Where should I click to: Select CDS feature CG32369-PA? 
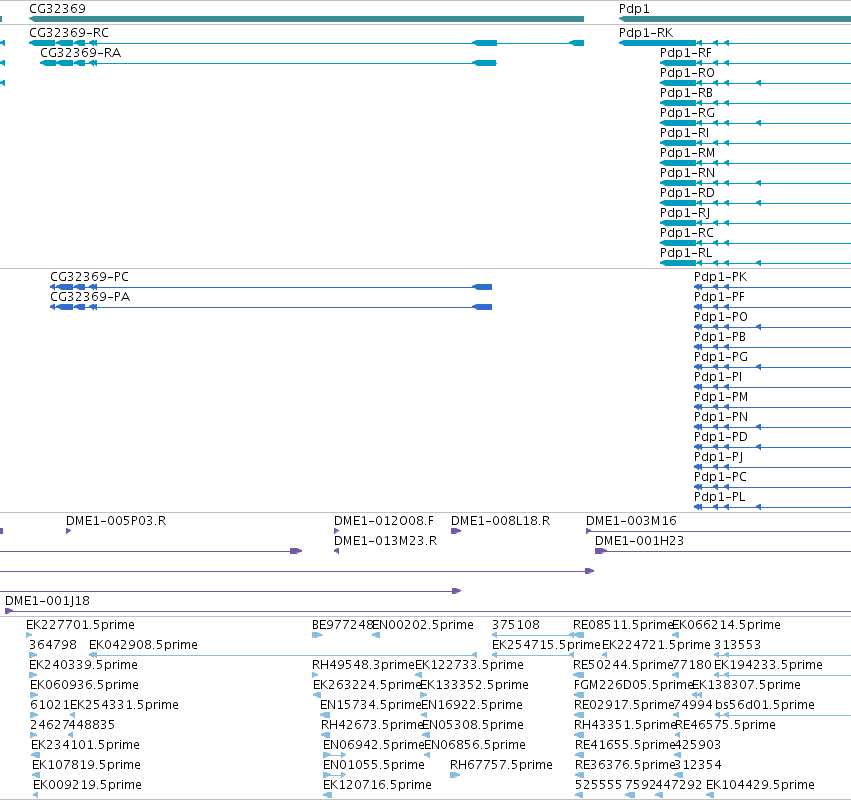(90, 297)
